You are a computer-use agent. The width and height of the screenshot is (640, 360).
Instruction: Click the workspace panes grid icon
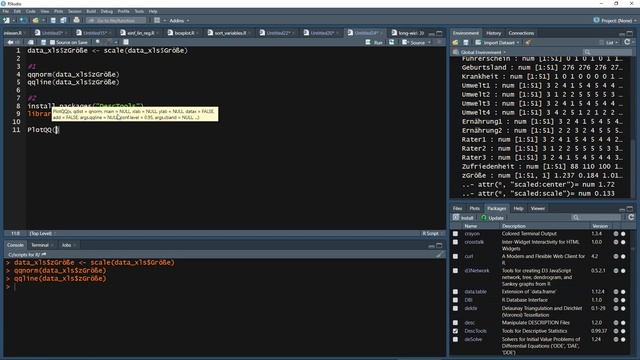157,20
